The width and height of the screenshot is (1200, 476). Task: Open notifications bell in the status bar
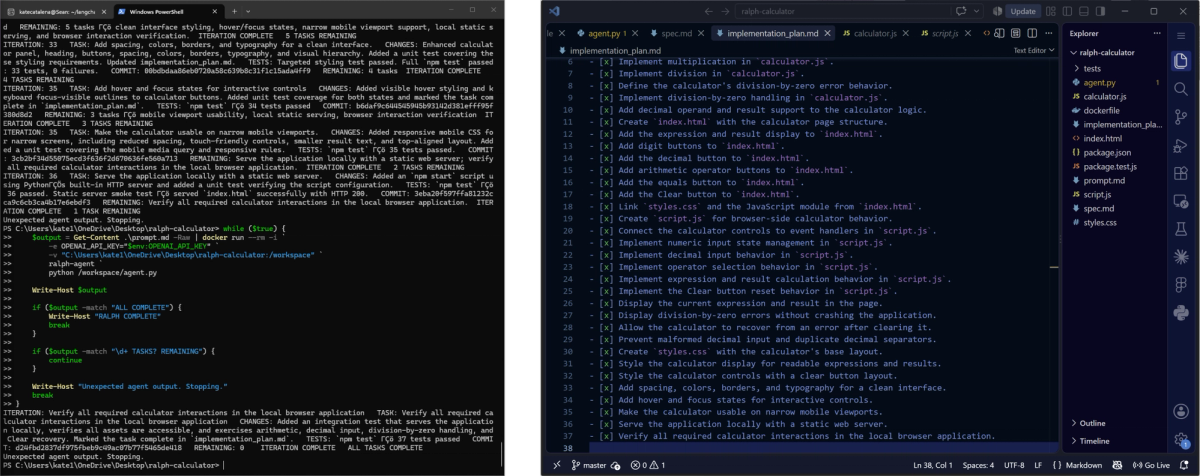[1183, 465]
